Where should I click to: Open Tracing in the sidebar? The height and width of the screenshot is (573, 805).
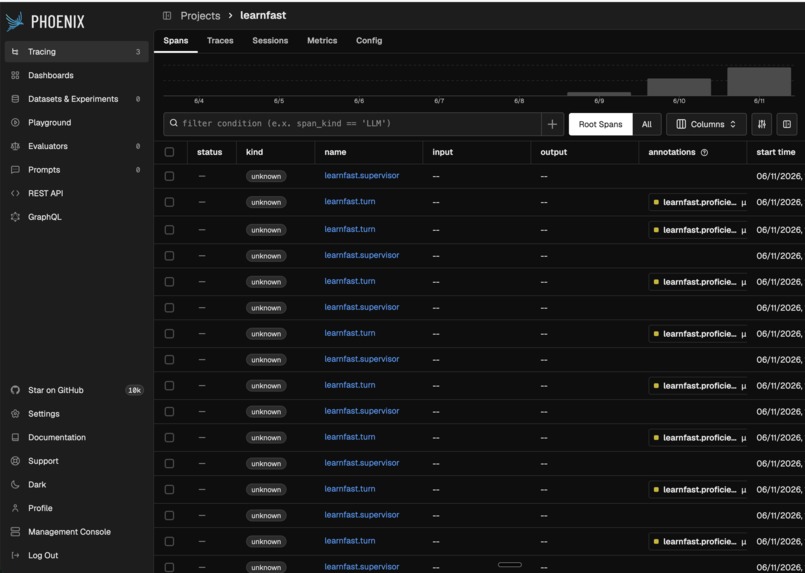click(x=76, y=52)
